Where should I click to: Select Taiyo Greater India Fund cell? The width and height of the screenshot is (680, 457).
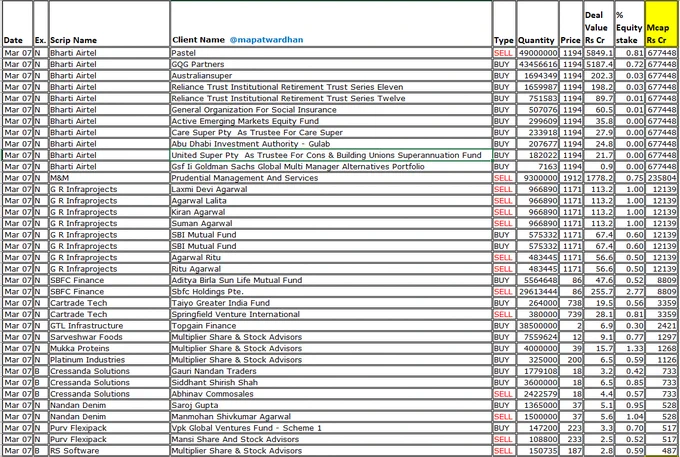pyautogui.click(x=331, y=303)
